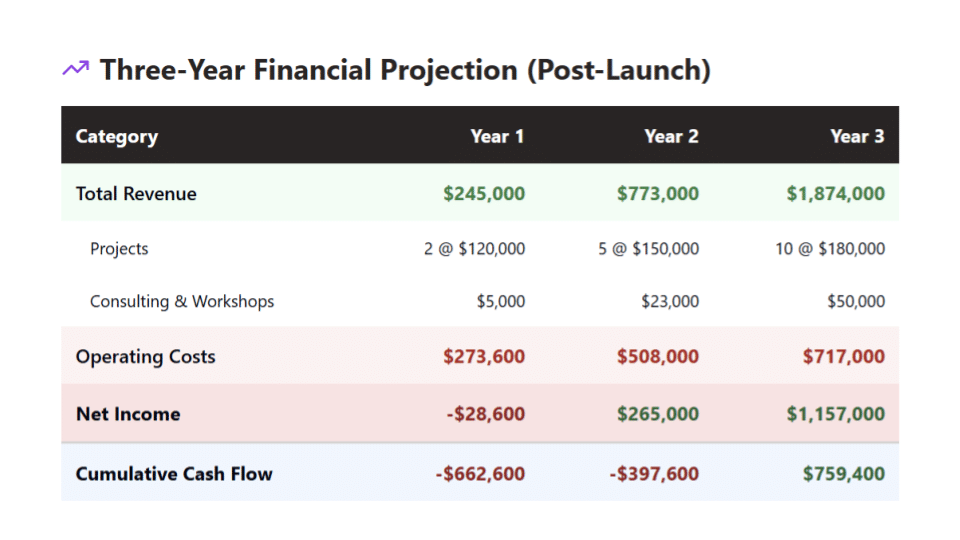Click the Projects row label

tap(119, 248)
